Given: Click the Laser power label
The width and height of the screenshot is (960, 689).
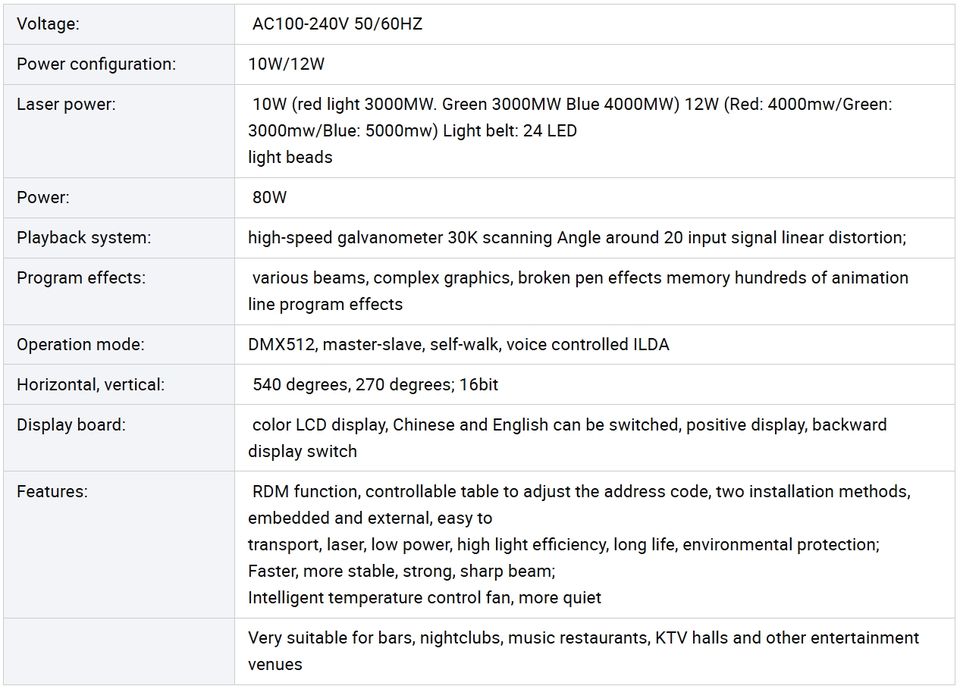Looking at the screenshot, I should coord(66,104).
